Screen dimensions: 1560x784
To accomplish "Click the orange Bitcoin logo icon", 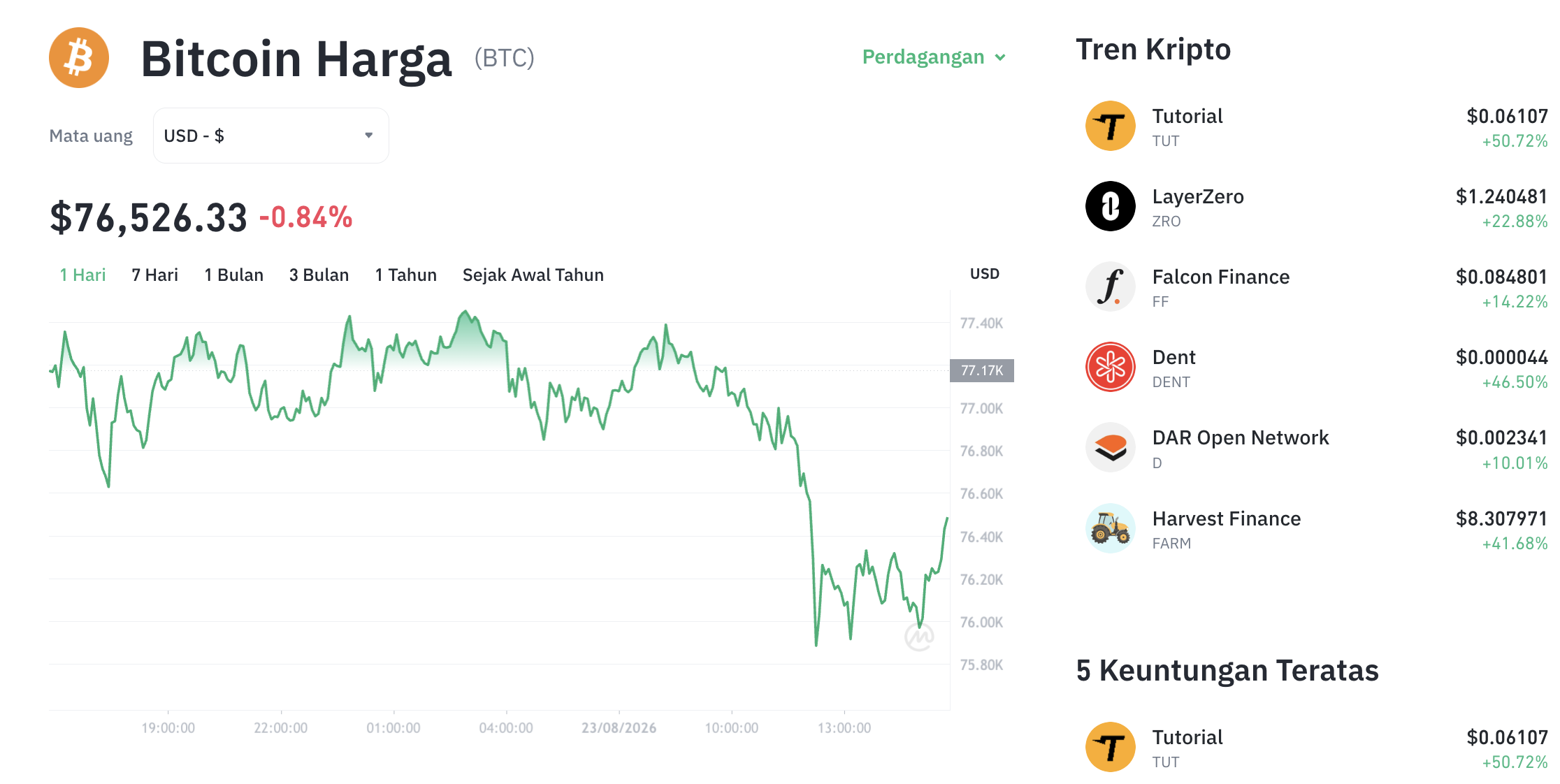I will pyautogui.click(x=79, y=58).
